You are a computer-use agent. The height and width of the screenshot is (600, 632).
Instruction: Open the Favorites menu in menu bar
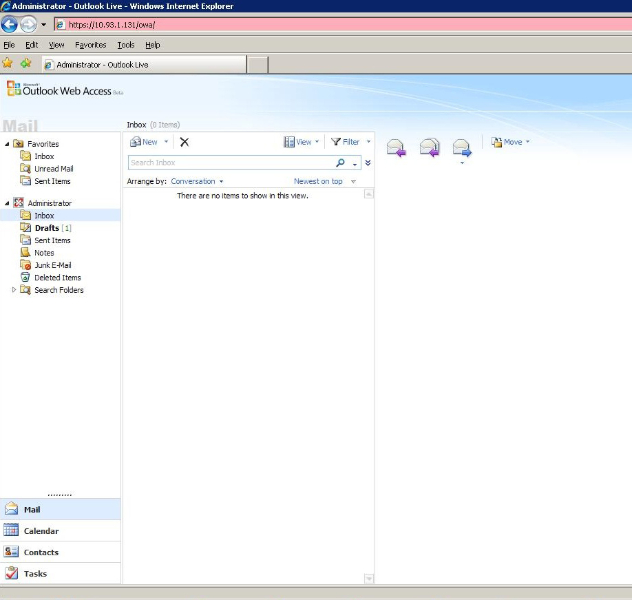tap(90, 45)
